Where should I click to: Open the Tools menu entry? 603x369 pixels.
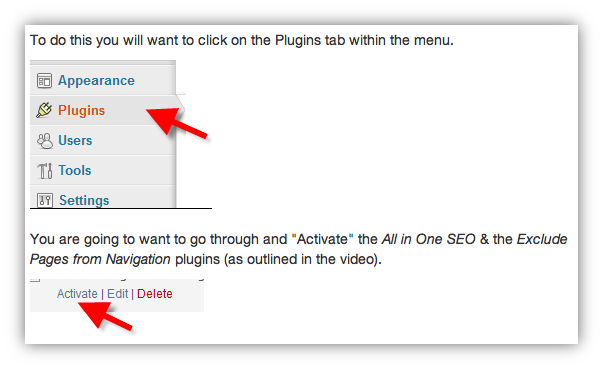(75, 170)
